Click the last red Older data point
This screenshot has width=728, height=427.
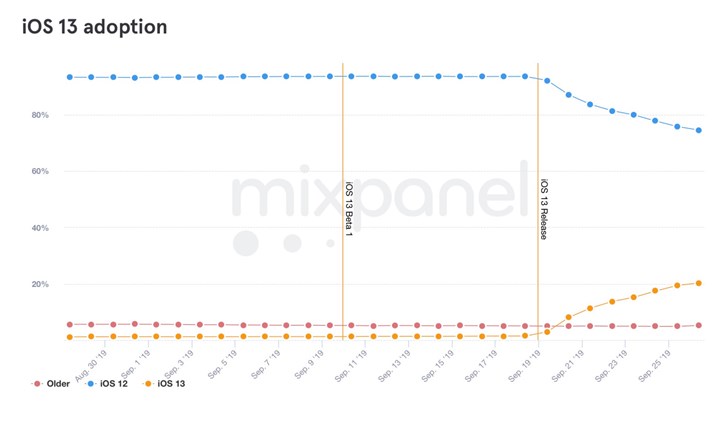coord(699,325)
